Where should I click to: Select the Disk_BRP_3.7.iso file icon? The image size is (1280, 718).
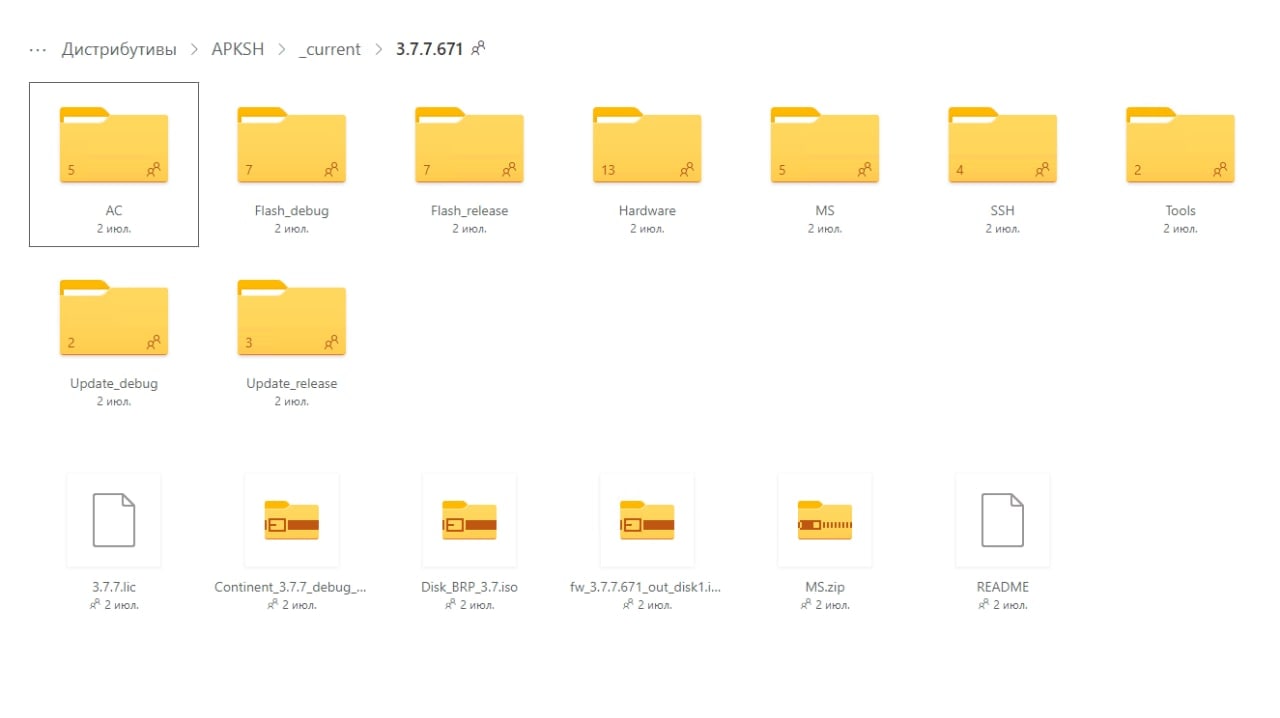pyautogui.click(x=469, y=520)
